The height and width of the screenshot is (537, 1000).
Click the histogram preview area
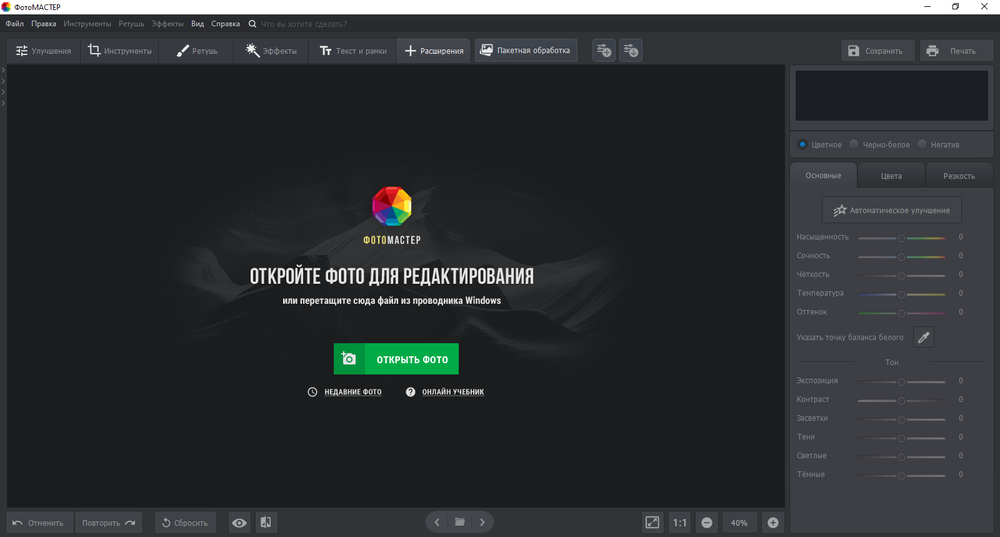892,96
